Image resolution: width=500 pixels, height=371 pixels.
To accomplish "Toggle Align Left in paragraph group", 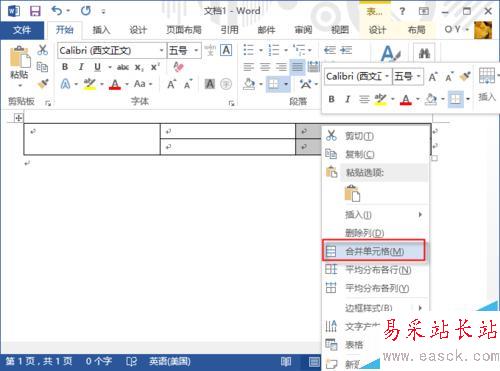I will coord(248,67).
